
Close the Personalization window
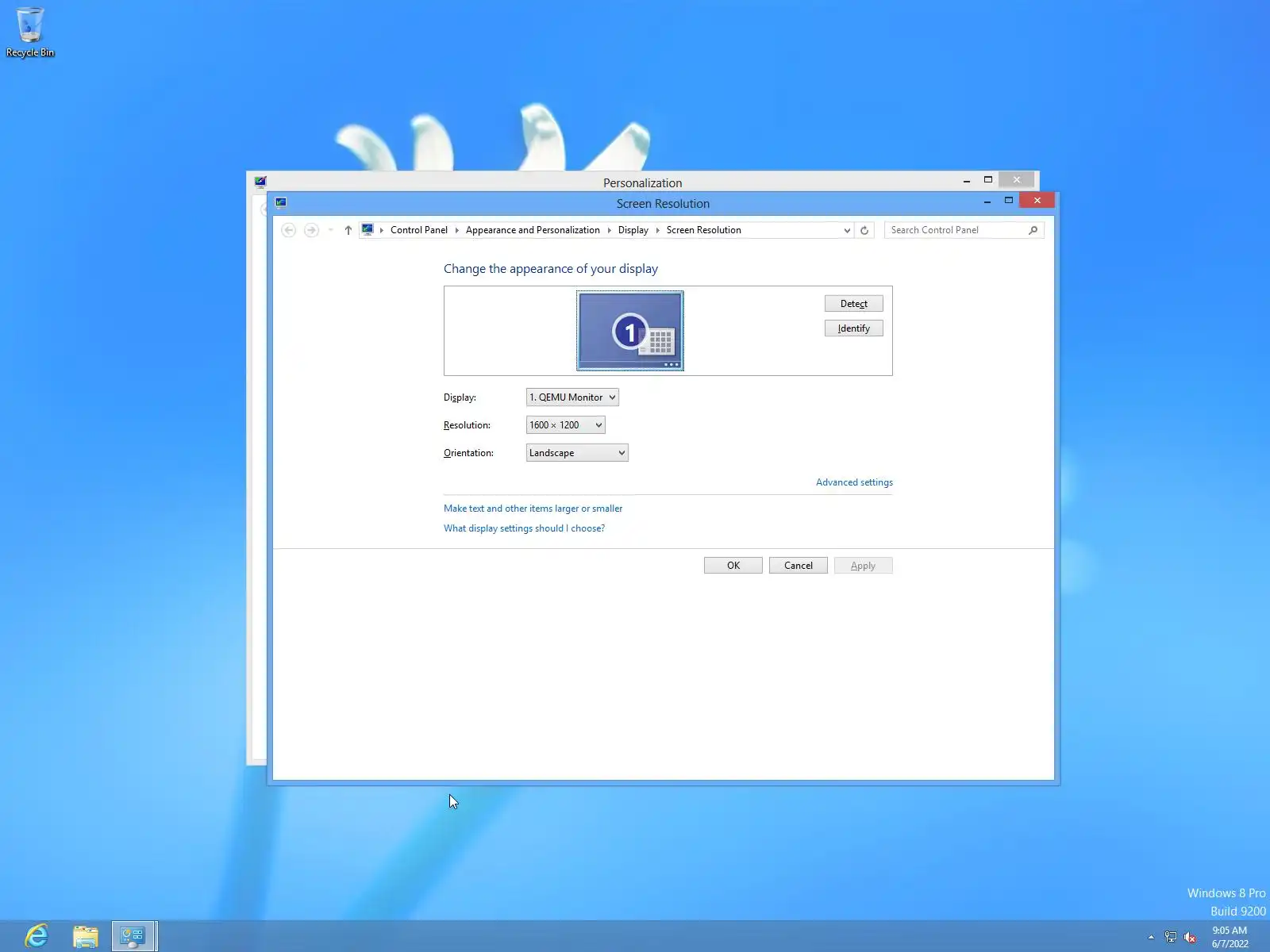[1017, 180]
